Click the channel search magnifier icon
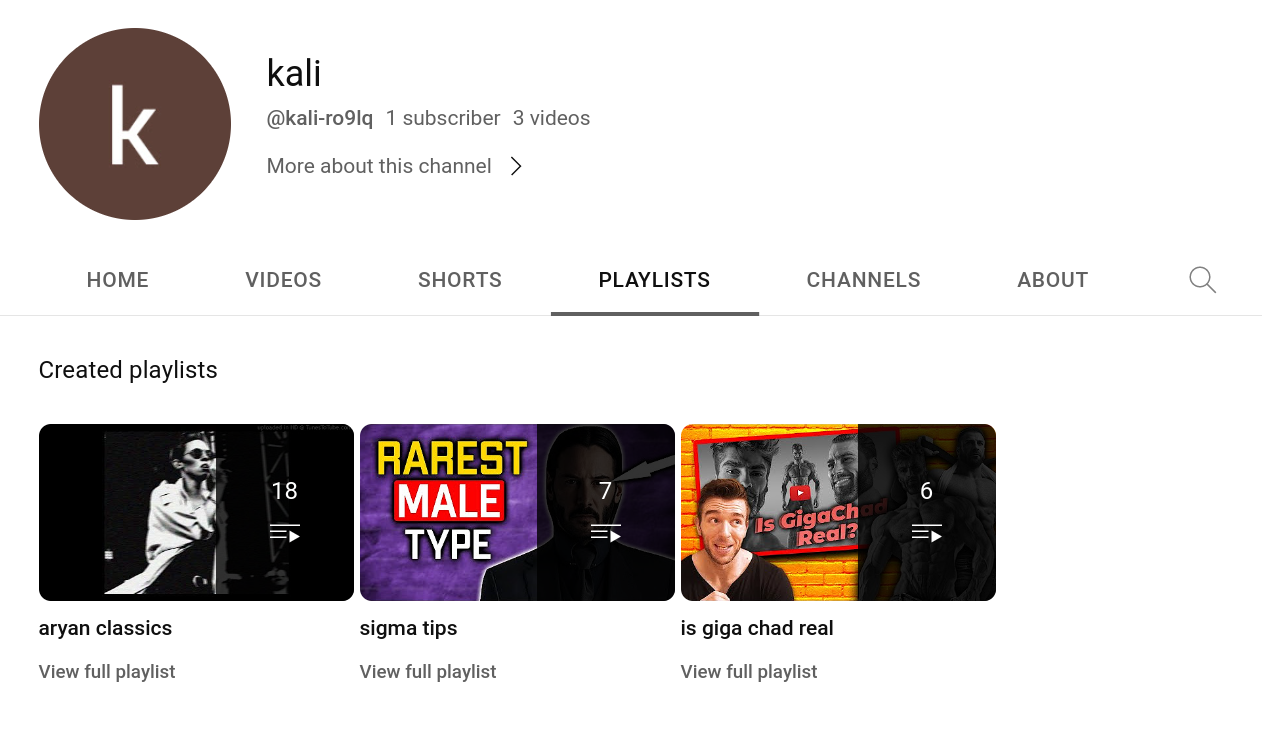This screenshot has height=739, width=1262. pyautogui.click(x=1202, y=280)
